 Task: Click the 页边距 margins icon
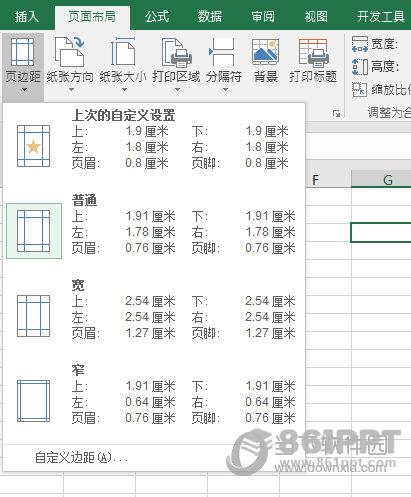click(x=23, y=52)
